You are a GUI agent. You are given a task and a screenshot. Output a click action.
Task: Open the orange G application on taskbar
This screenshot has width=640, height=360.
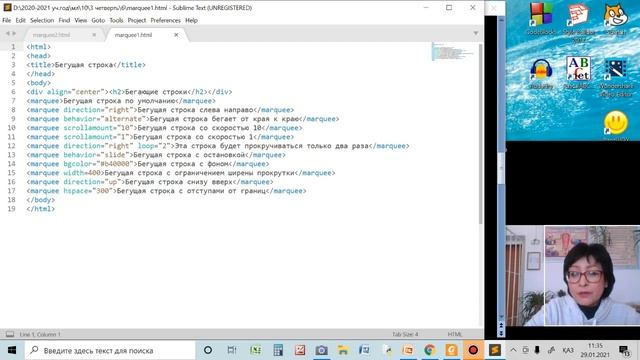pyautogui.click(x=451, y=350)
